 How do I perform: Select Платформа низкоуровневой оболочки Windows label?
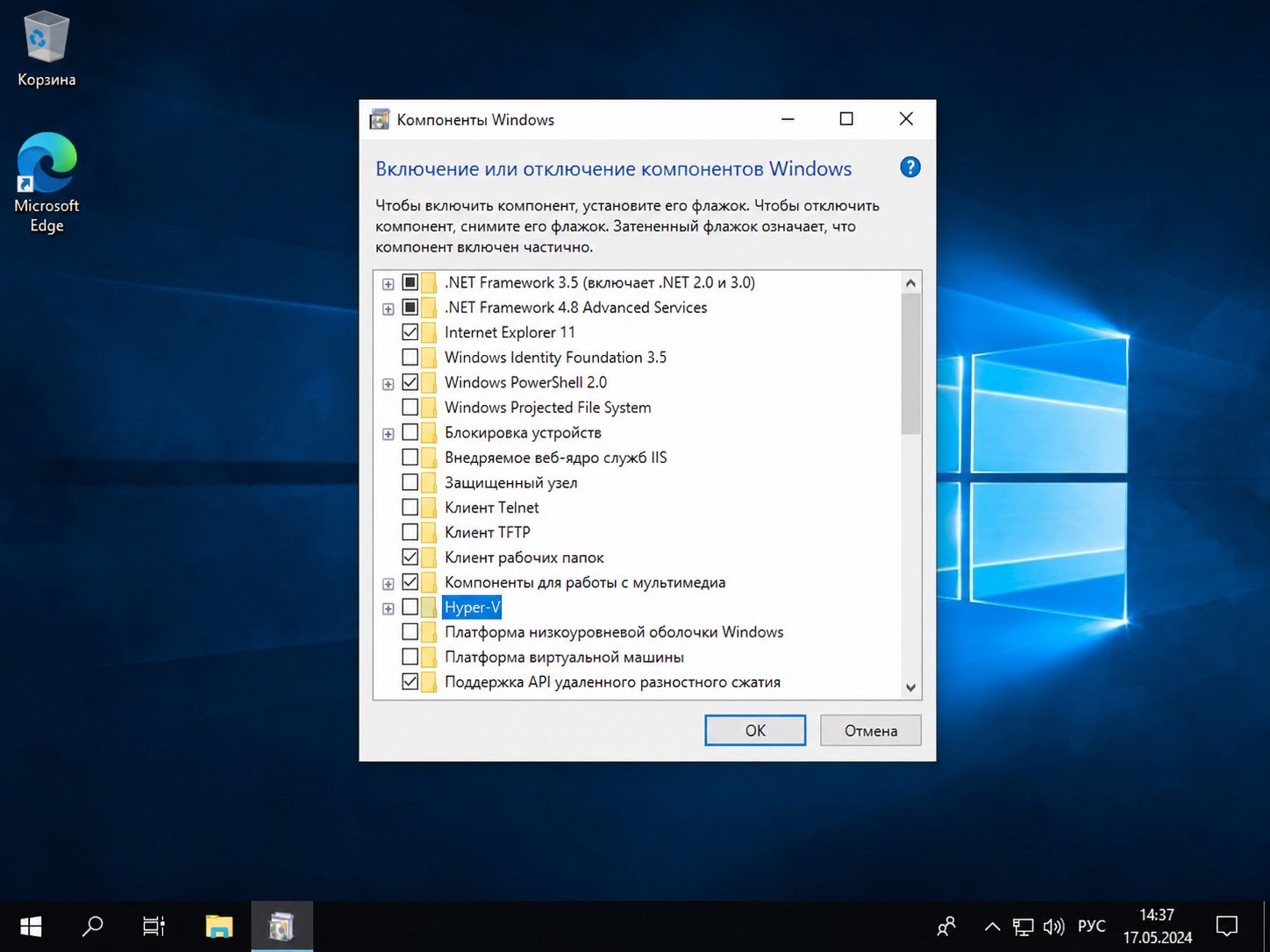pos(614,632)
